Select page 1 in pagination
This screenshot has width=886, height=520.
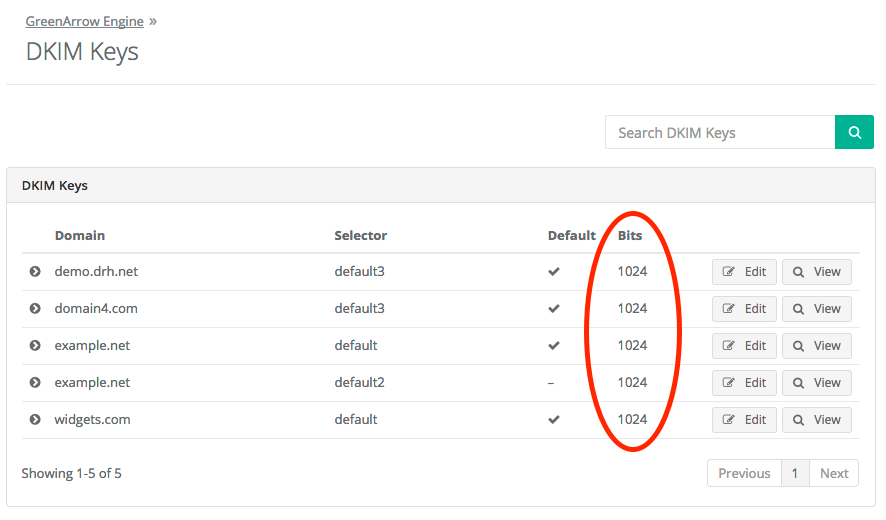(x=795, y=474)
